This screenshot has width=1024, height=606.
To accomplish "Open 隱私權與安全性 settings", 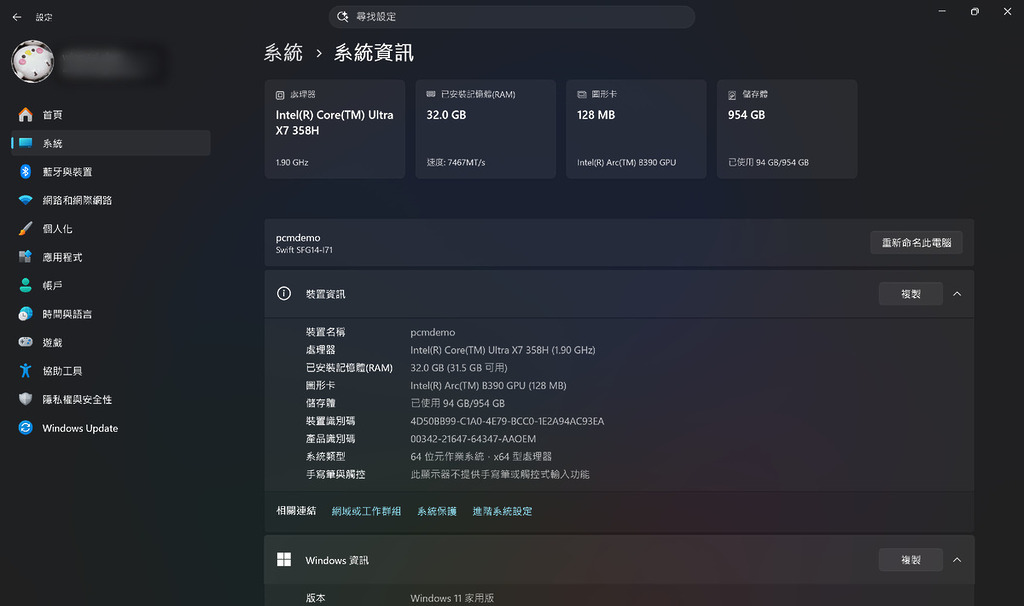I will coord(111,399).
